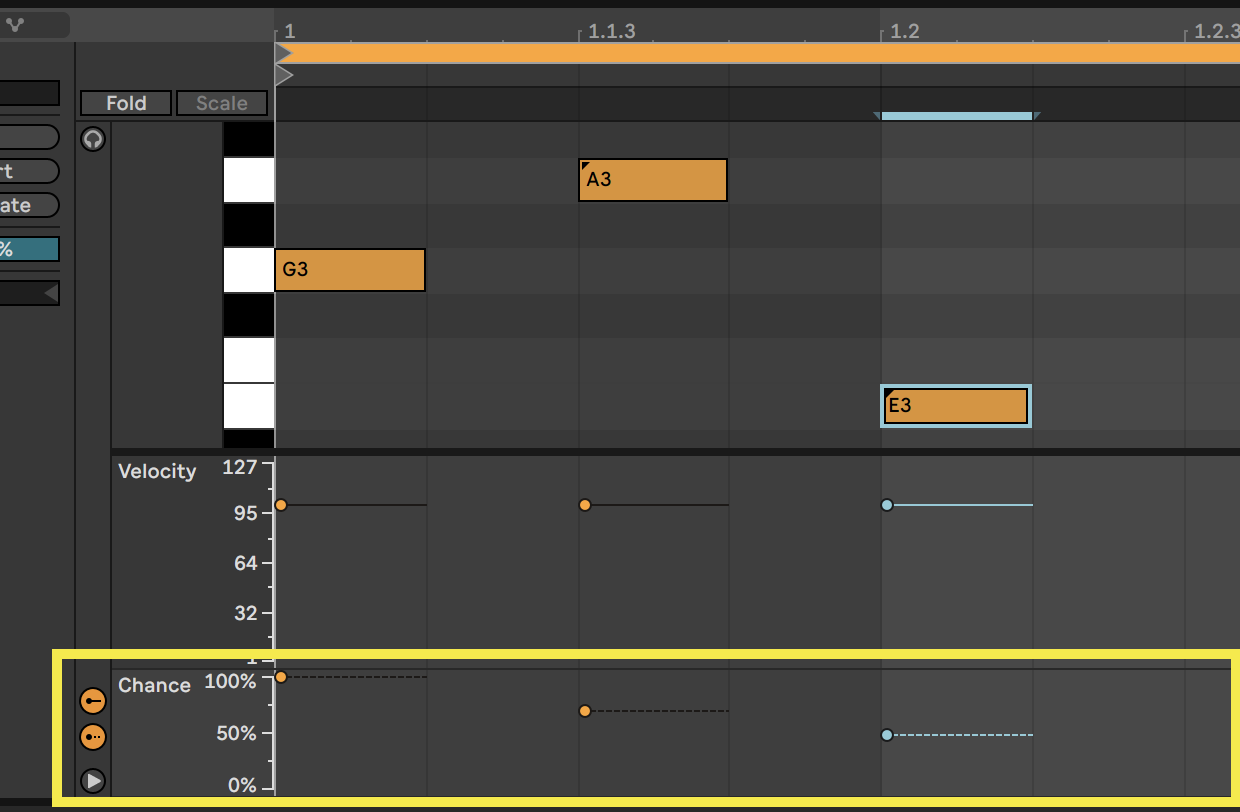Viewport: 1240px width, 812px height.
Task: Click the orange loop start marker triangle
Action: pos(283,52)
